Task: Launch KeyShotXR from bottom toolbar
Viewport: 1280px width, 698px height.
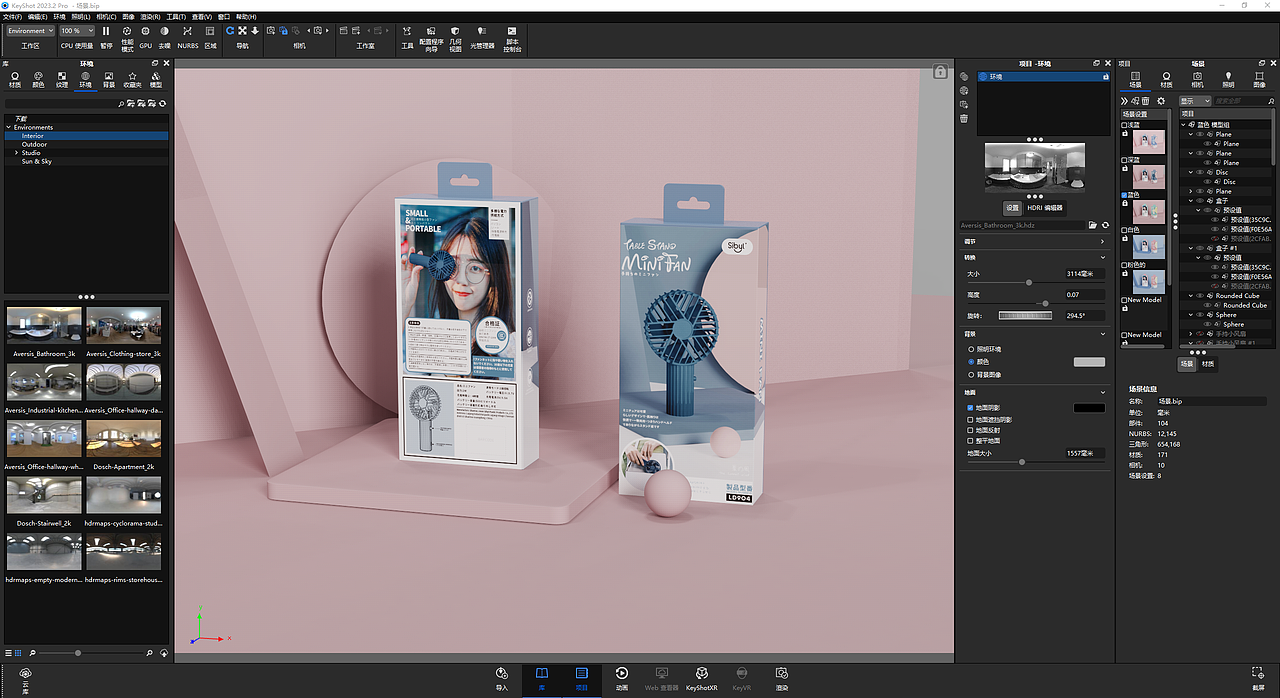Action: point(702,679)
